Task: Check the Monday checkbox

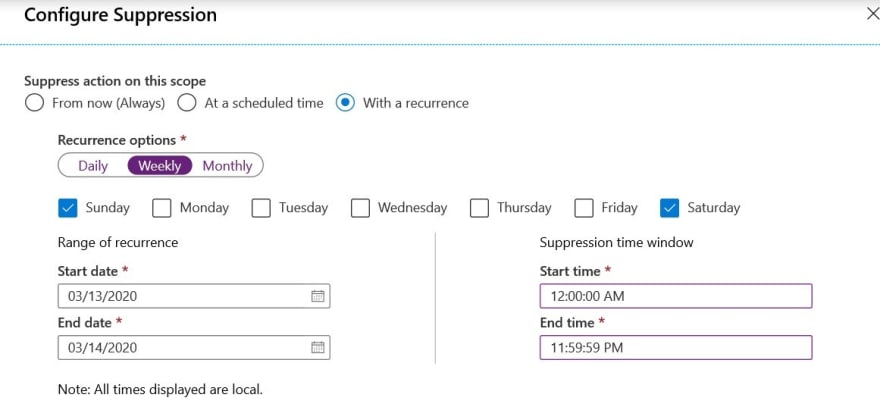Action: 162,208
